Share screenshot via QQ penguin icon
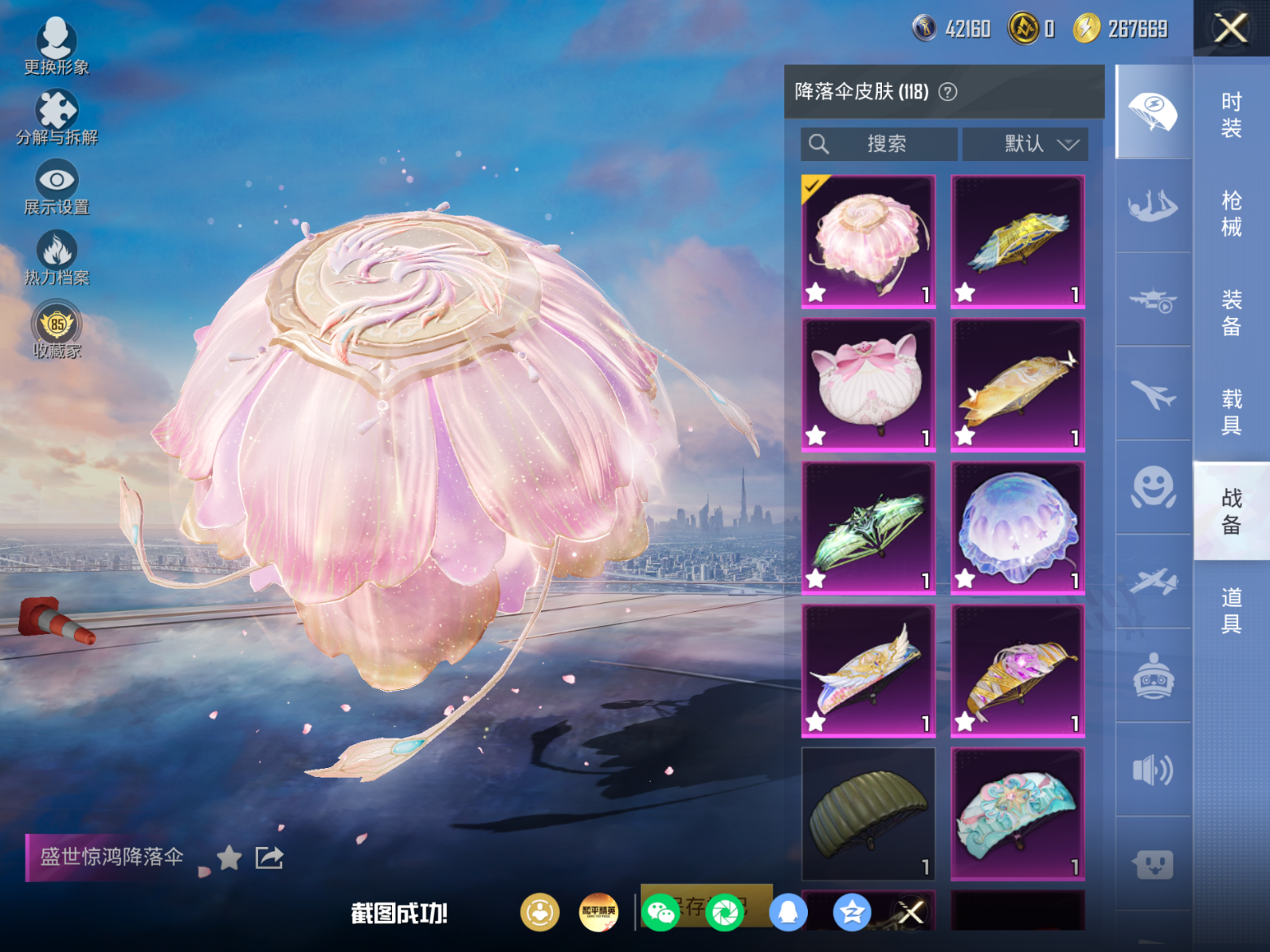1270x952 pixels. pos(788,913)
